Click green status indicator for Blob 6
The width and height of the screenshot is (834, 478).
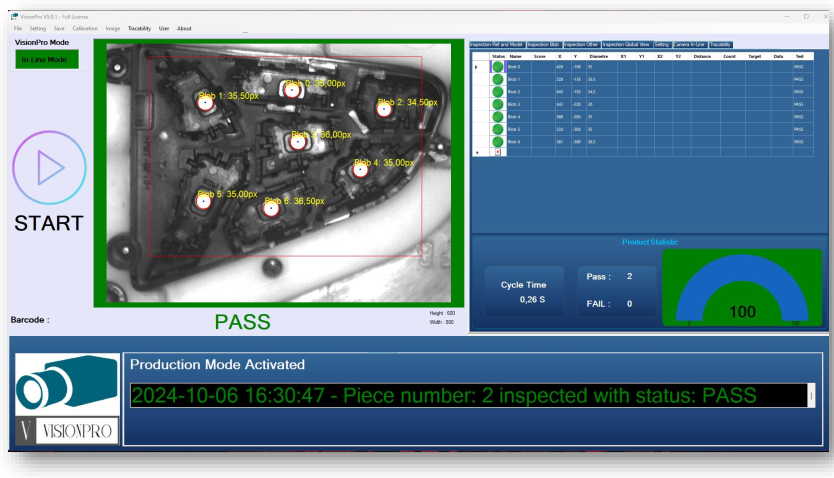point(497,141)
